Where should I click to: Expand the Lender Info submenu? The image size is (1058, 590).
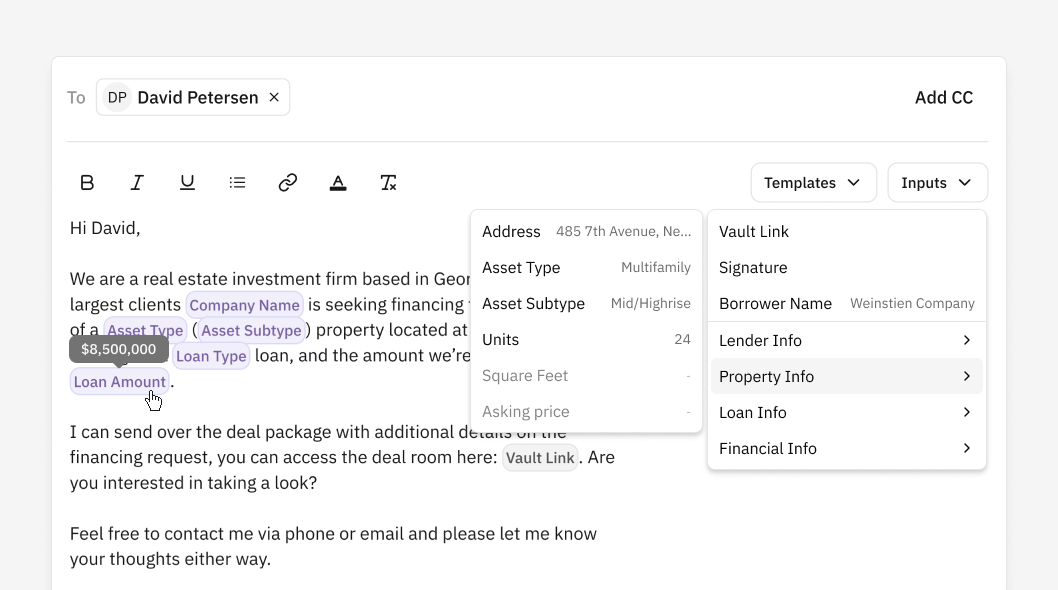[x=846, y=340]
